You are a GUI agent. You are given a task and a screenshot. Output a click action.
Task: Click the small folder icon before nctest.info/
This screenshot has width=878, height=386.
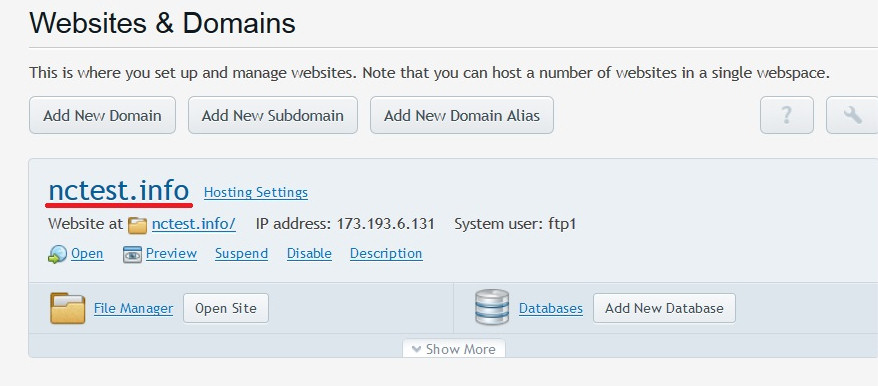tap(137, 225)
